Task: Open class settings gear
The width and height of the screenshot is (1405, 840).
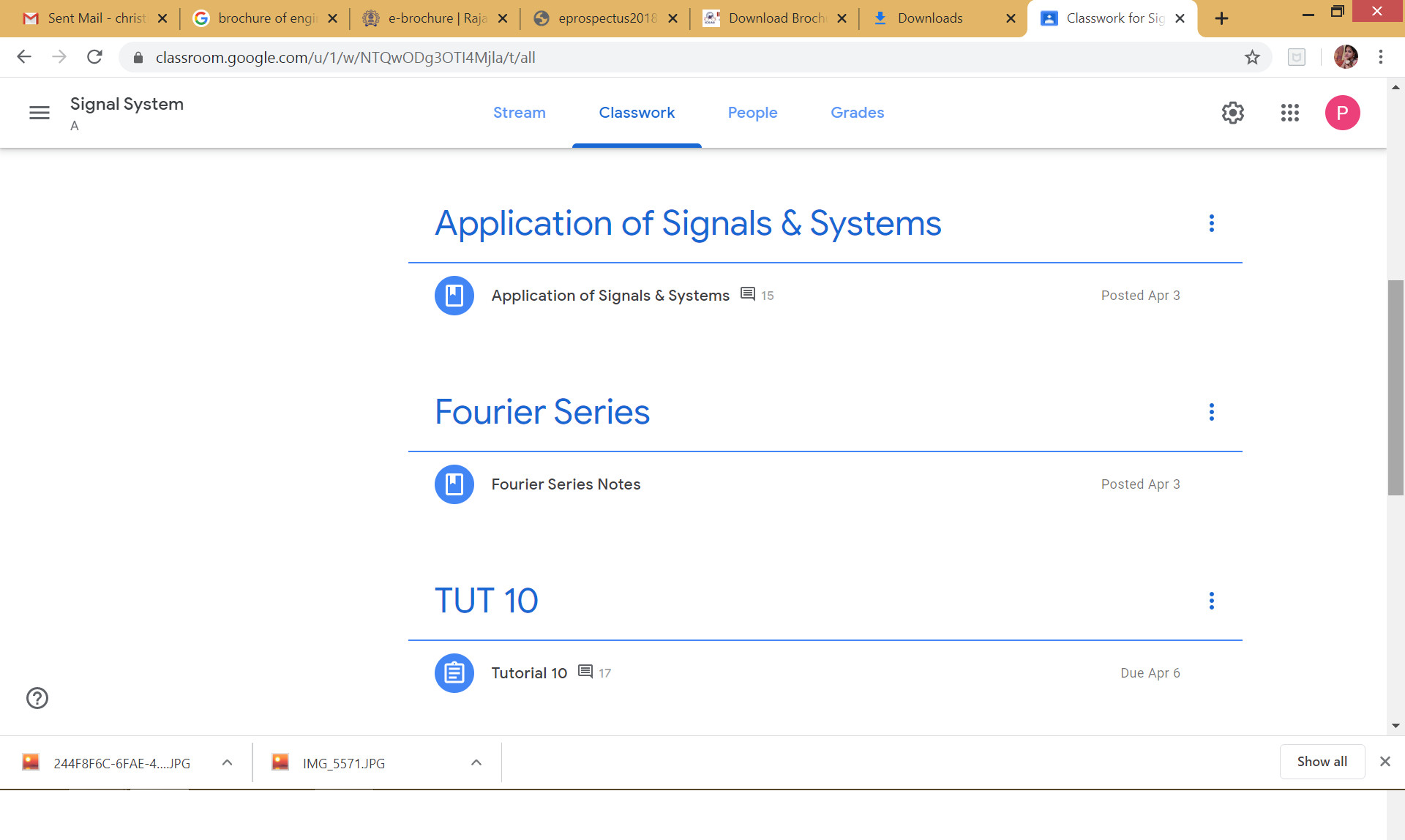Action: click(1232, 113)
